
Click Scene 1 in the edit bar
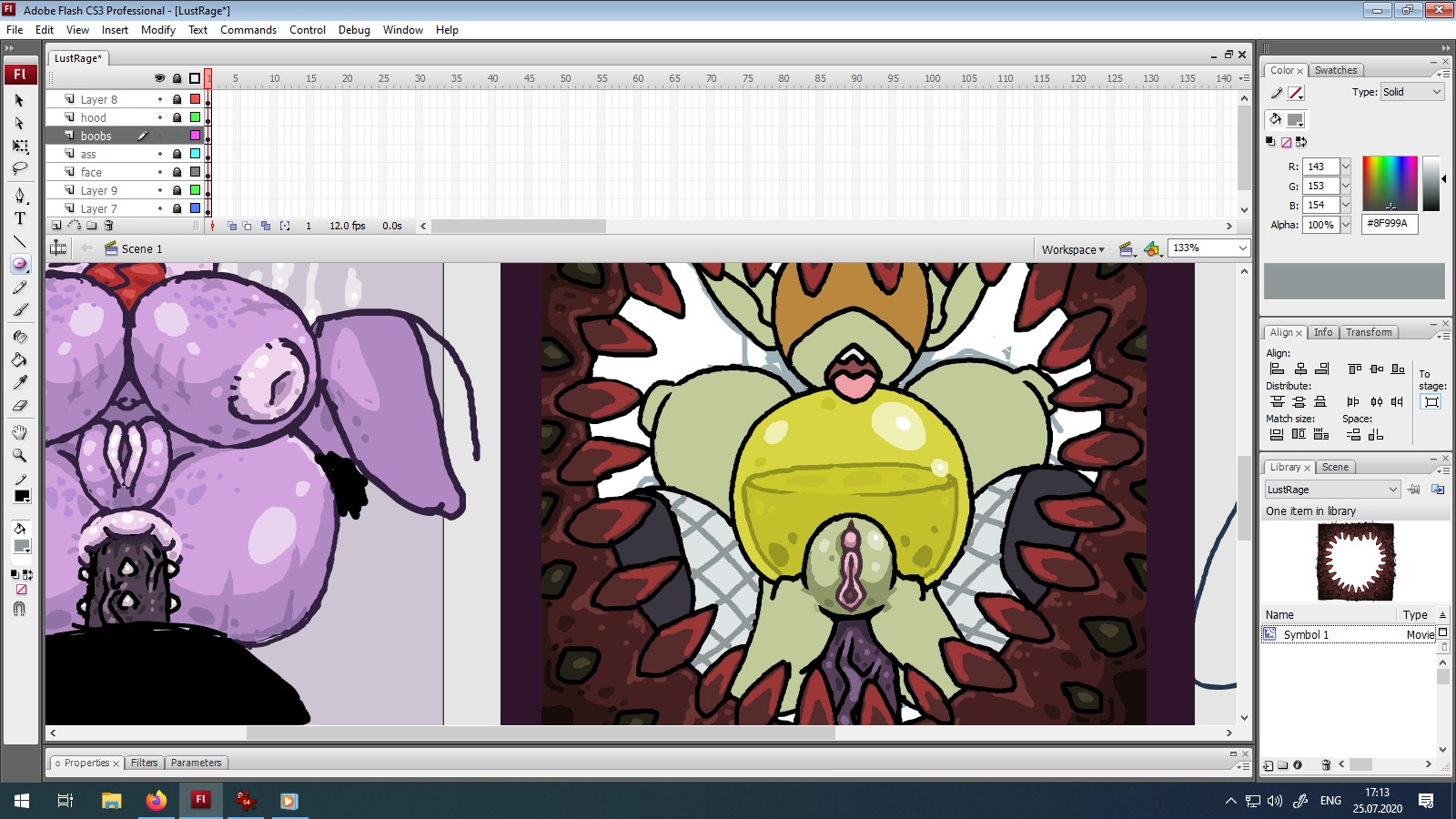coord(142,248)
